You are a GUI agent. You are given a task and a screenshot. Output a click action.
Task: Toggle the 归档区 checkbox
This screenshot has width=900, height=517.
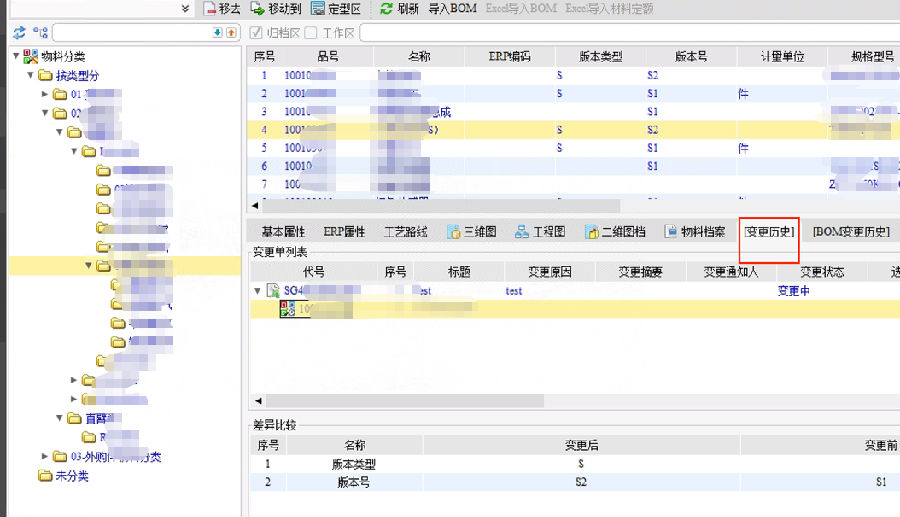pos(256,33)
